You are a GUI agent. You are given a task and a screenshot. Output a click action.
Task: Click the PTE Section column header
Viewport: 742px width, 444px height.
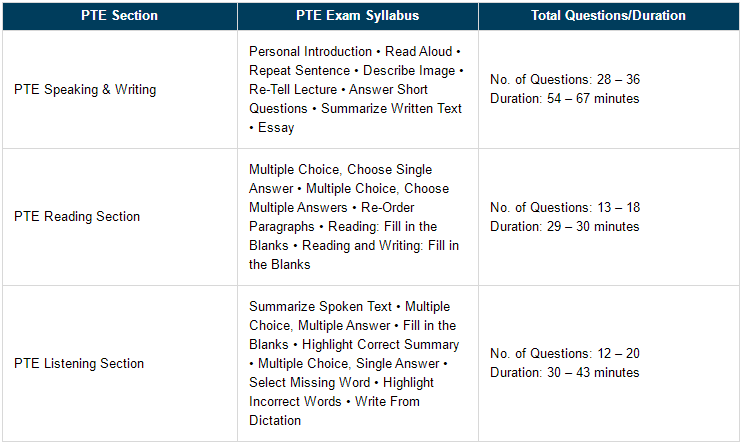[120, 16]
